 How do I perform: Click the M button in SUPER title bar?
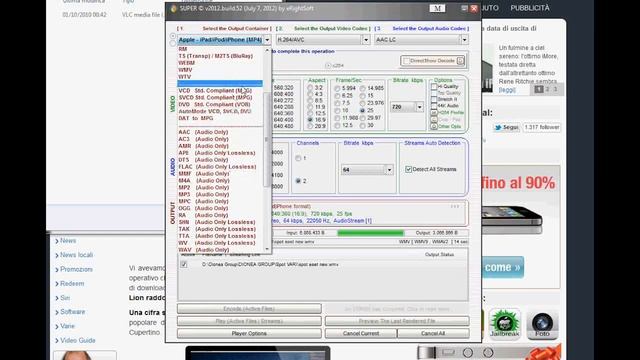pyautogui.click(x=437, y=8)
